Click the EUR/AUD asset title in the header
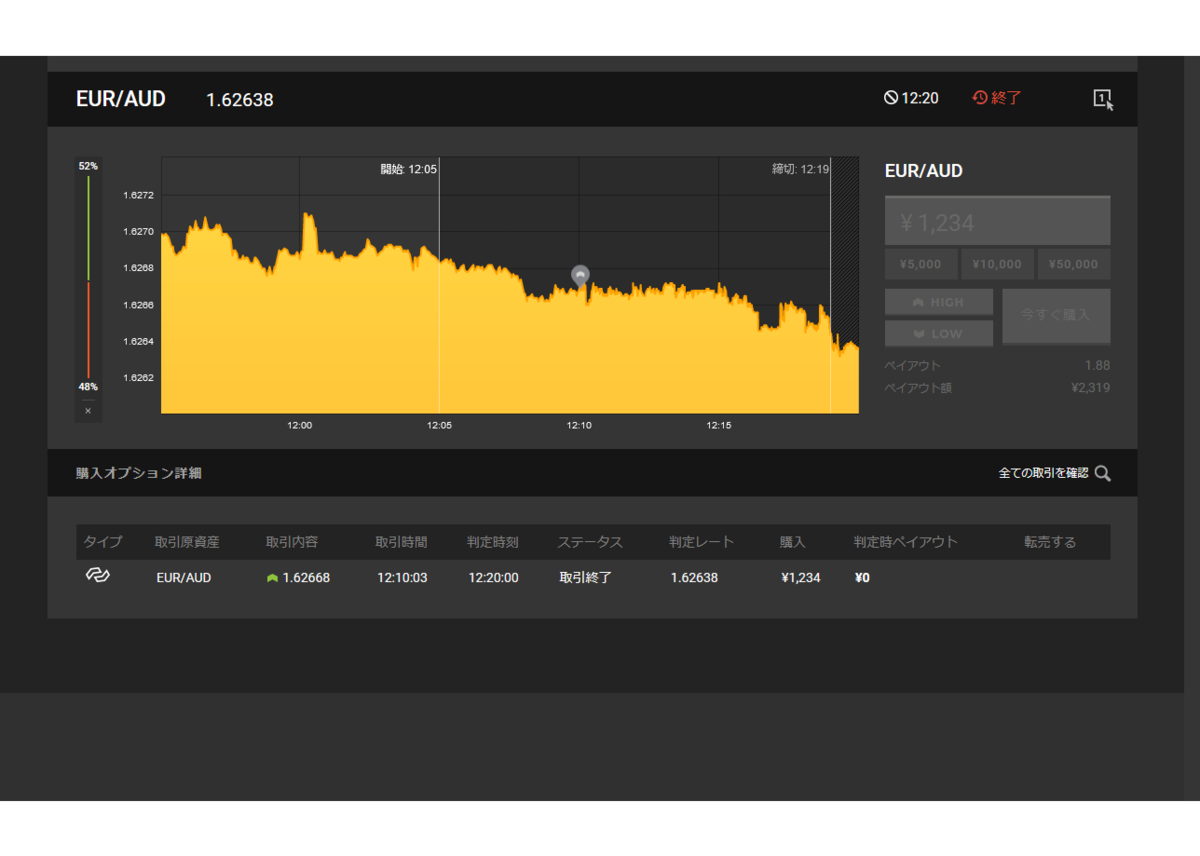The width and height of the screenshot is (1200, 856). coord(121,99)
